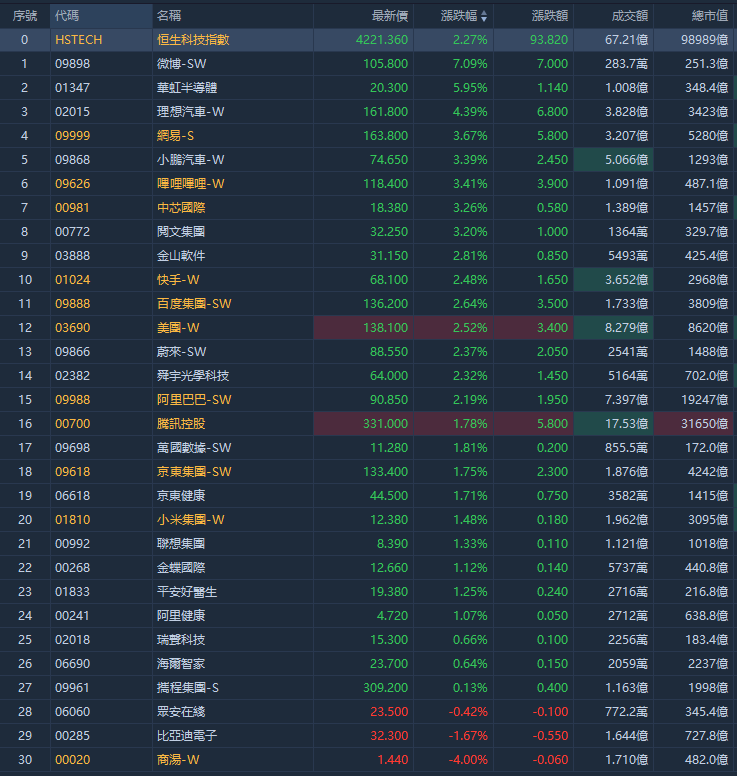
Task: Open 京東集團-SW stock name
Action: pyautogui.click(x=194, y=472)
